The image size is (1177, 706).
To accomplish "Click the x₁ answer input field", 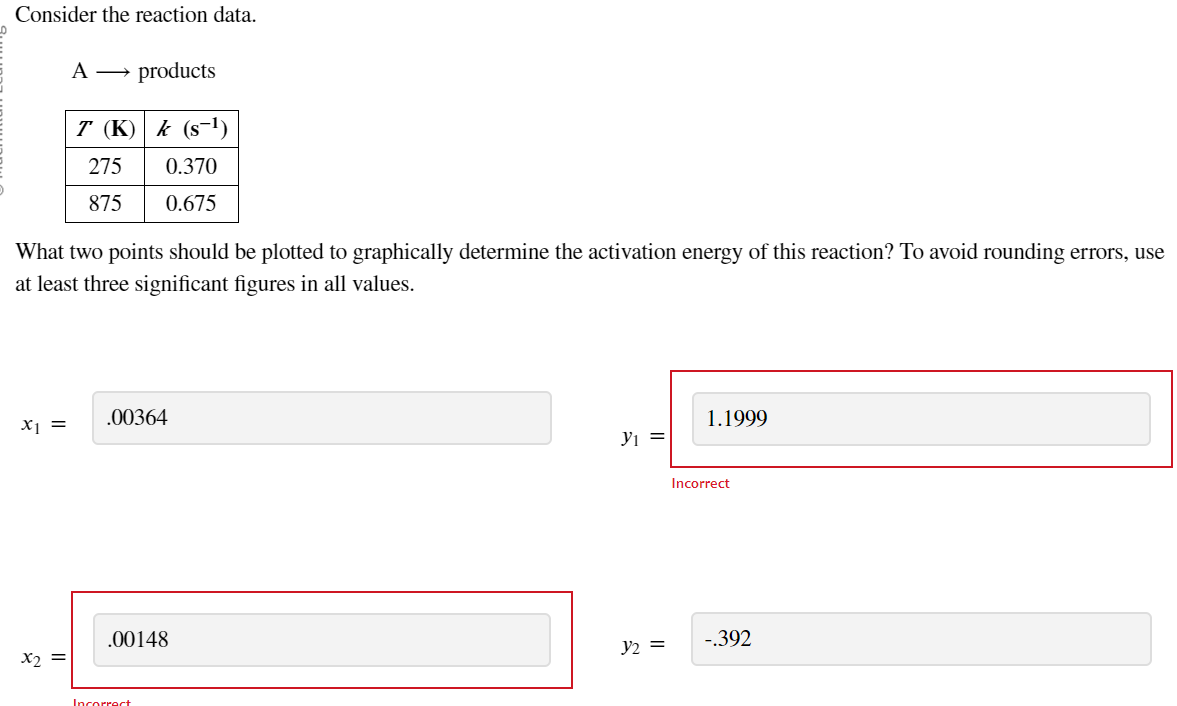I will (x=320, y=418).
